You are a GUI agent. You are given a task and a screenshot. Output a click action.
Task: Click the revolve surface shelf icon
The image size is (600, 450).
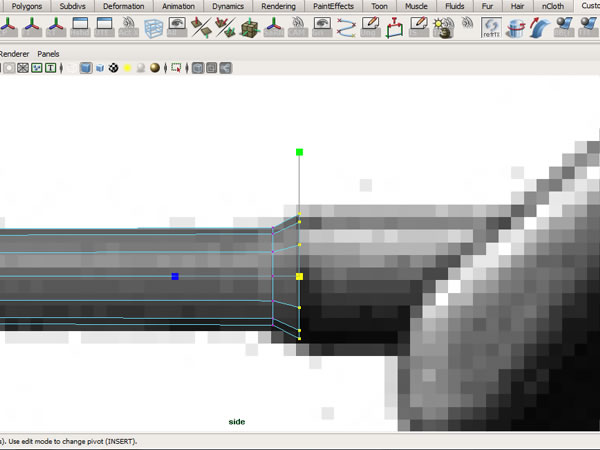tap(517, 28)
